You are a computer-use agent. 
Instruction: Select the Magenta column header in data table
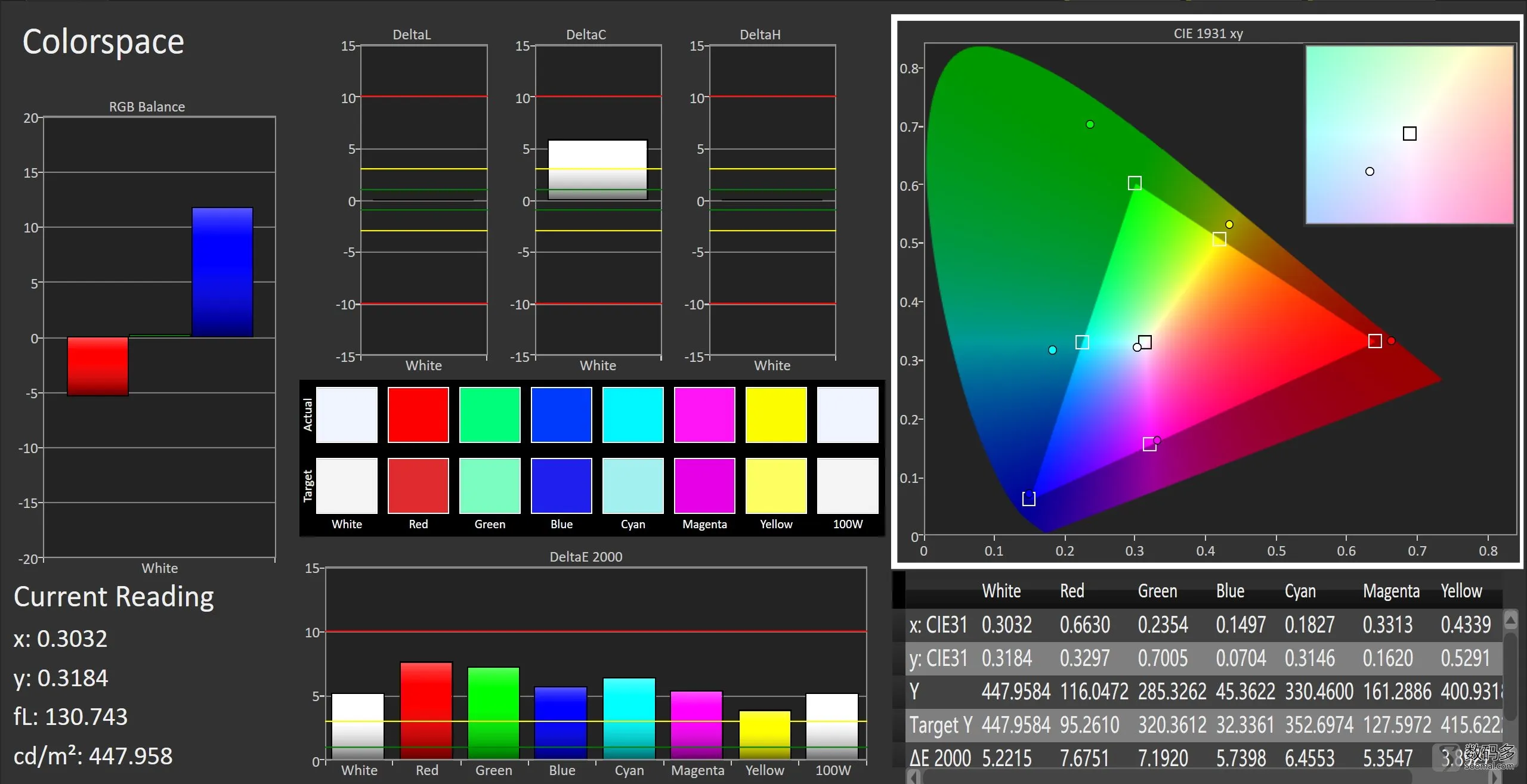click(x=1392, y=591)
